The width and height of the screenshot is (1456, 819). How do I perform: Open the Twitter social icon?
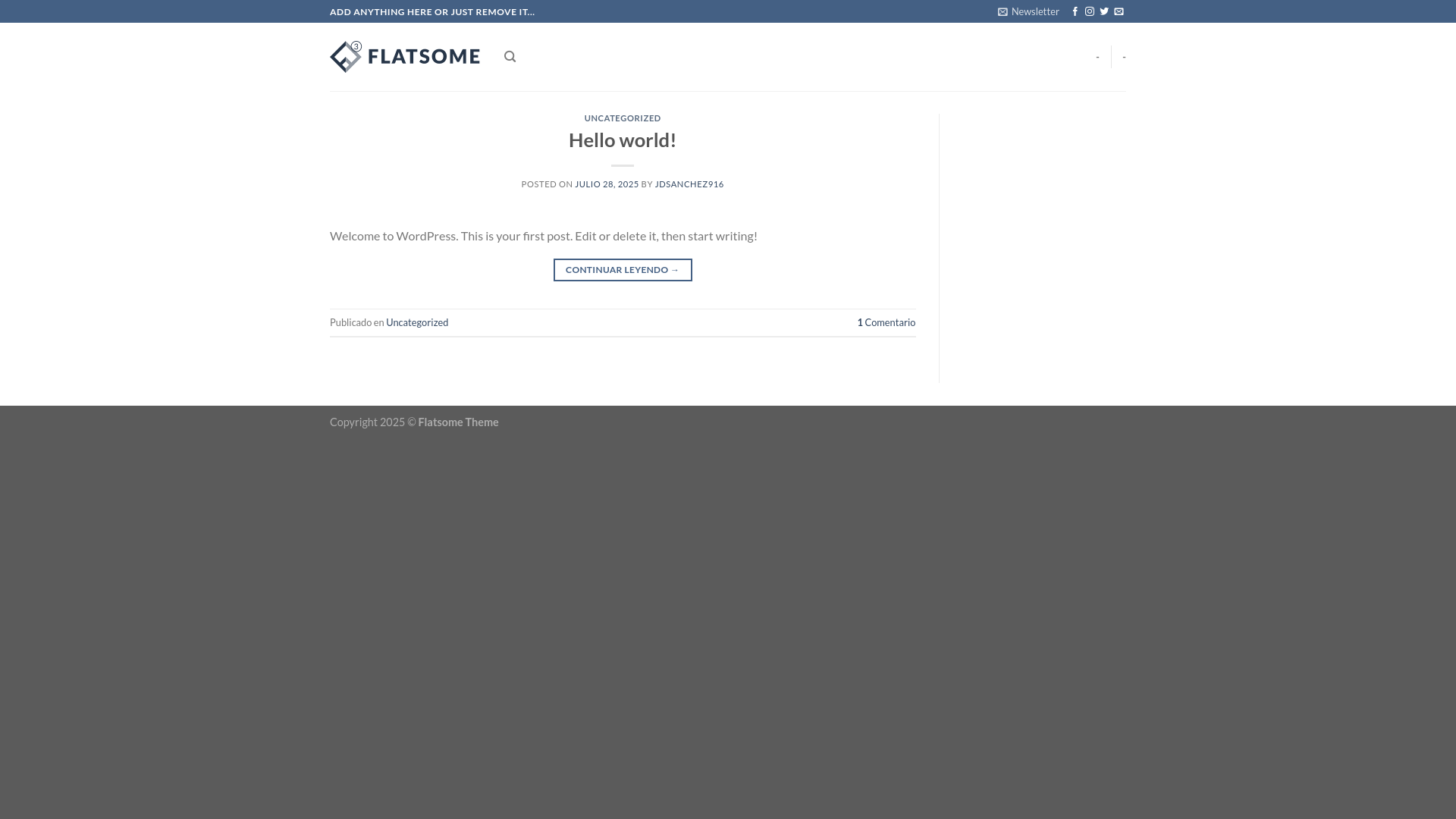click(1104, 11)
